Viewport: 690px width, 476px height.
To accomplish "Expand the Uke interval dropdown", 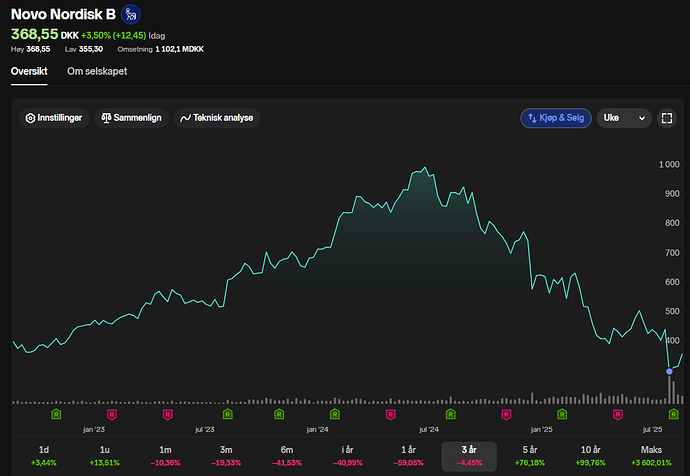I will (624, 118).
